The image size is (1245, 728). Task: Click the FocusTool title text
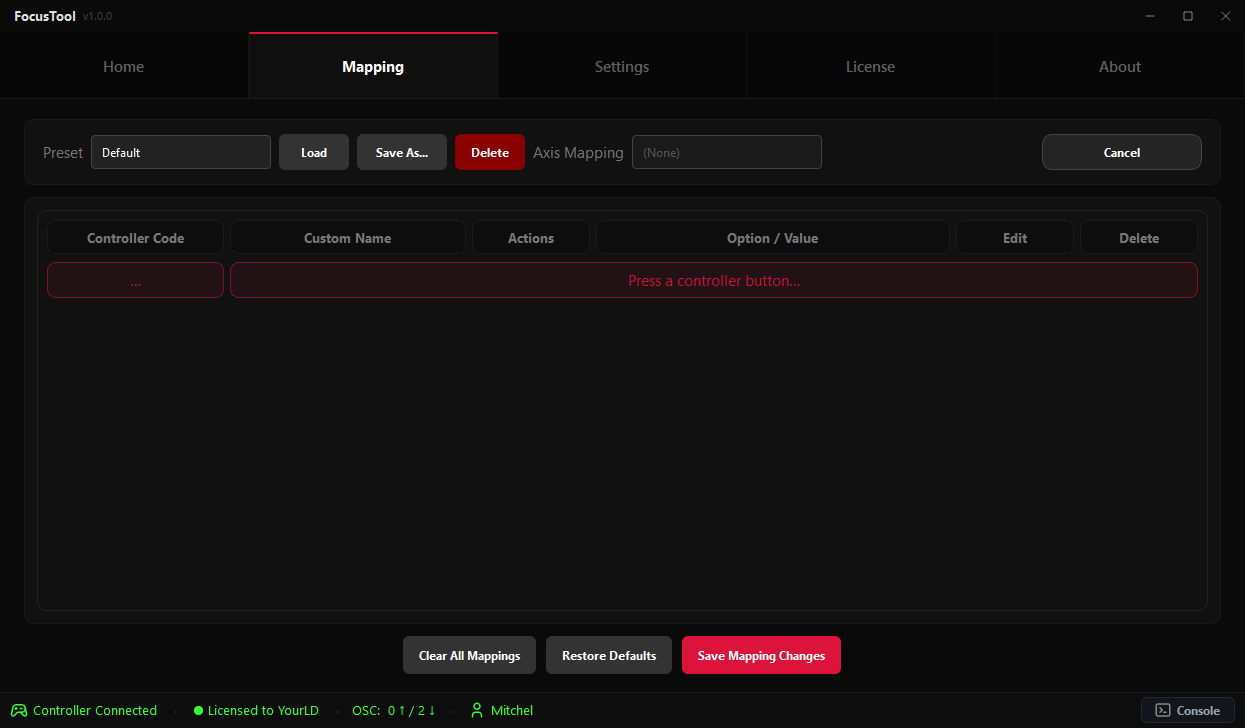(x=45, y=16)
